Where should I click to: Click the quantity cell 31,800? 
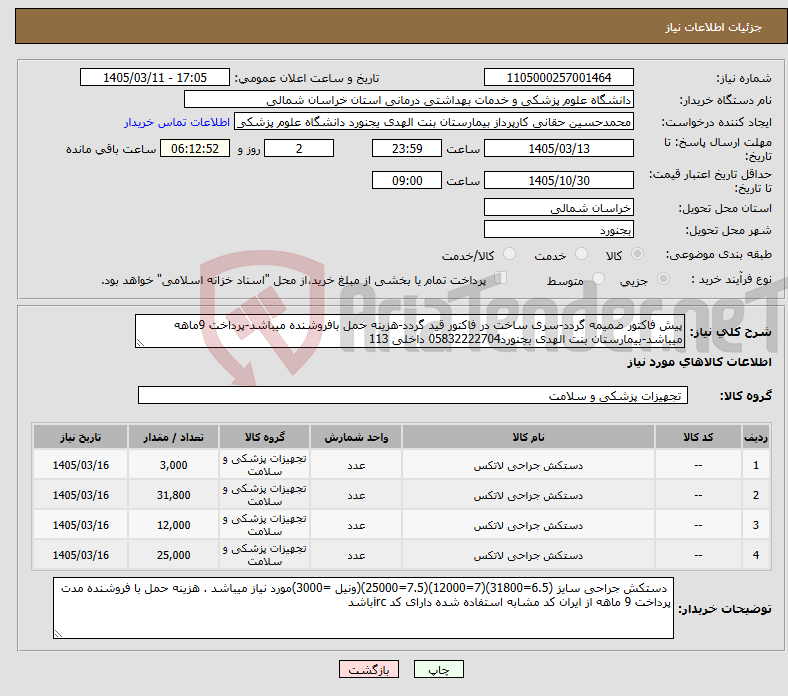pos(173,495)
